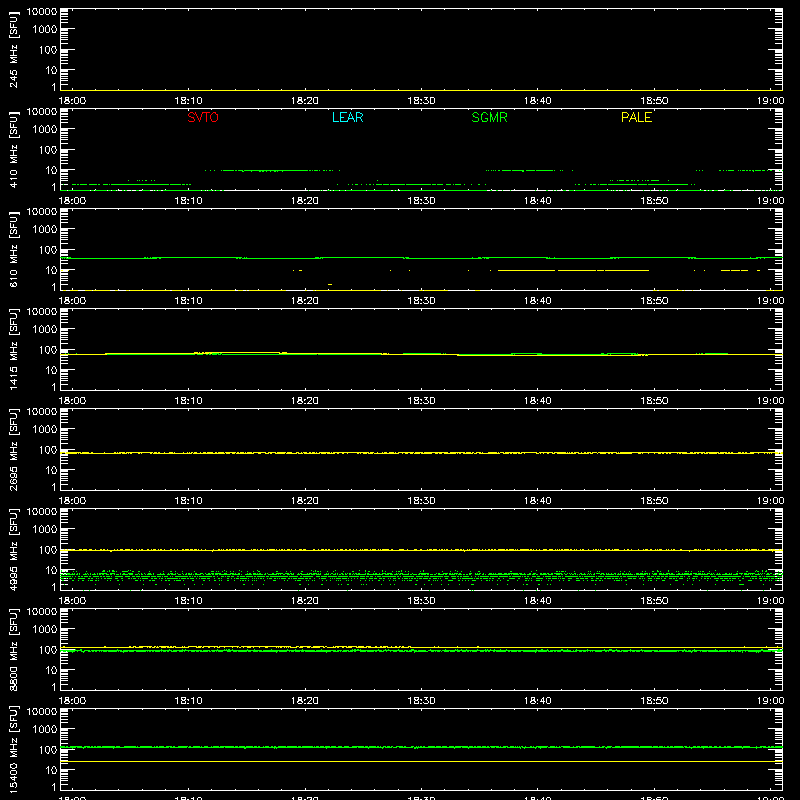Select the 245 MHz [SFU] axis title
Viewport: 800px width, 800px height.
coord(13,50)
